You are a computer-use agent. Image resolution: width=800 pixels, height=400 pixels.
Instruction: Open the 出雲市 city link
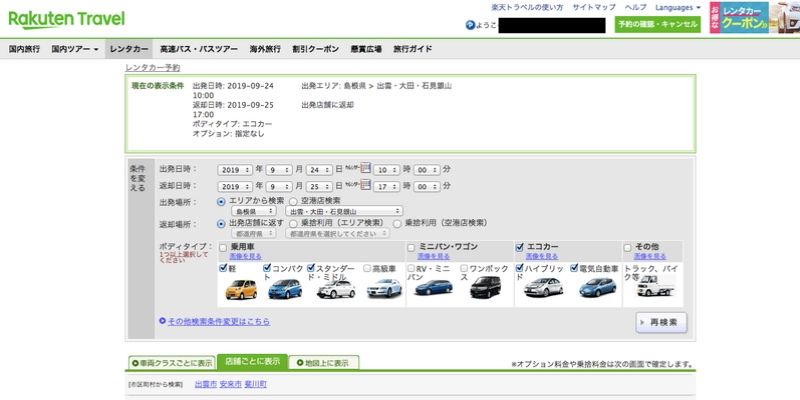206,384
